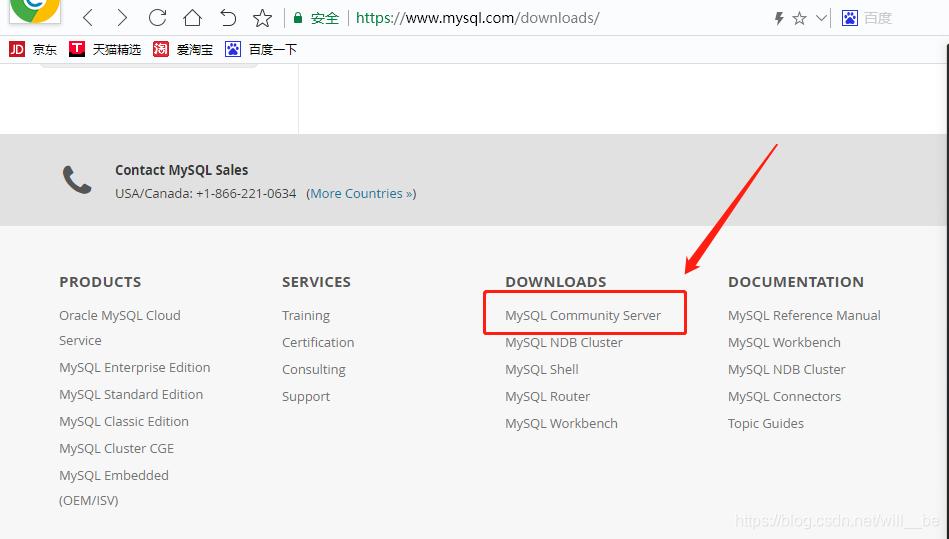
Task: Click the PRODUCTS footer heading
Action: click(x=100, y=282)
